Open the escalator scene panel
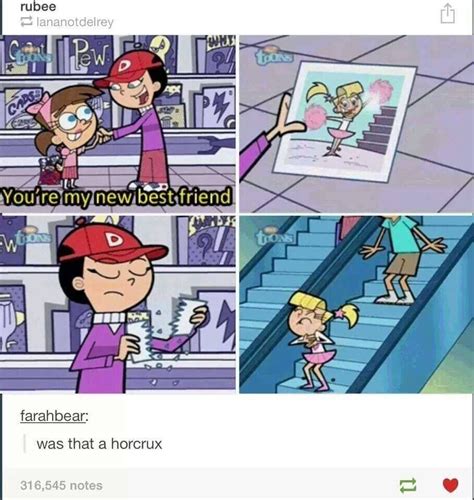 coord(356,304)
